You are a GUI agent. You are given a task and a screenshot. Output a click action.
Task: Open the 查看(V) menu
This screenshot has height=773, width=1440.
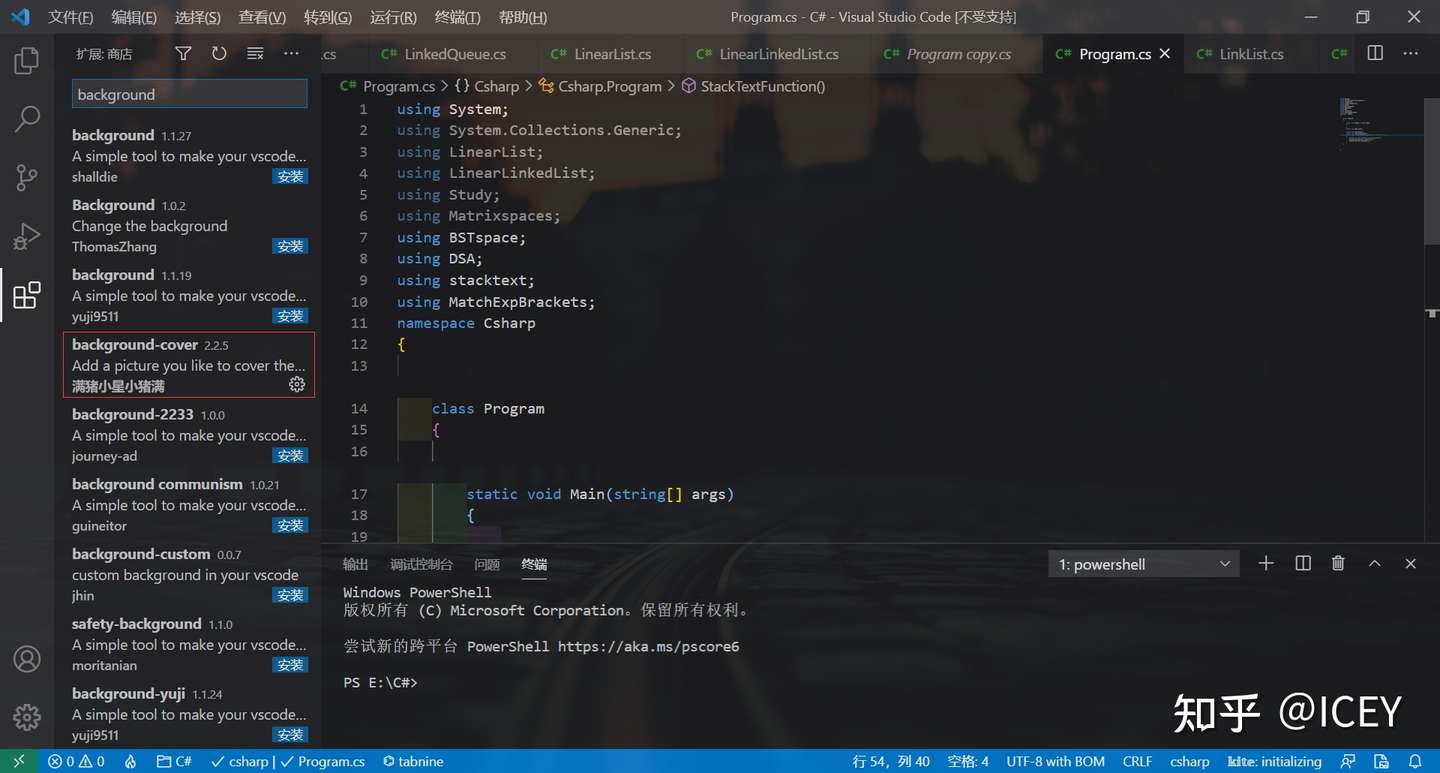coord(262,17)
